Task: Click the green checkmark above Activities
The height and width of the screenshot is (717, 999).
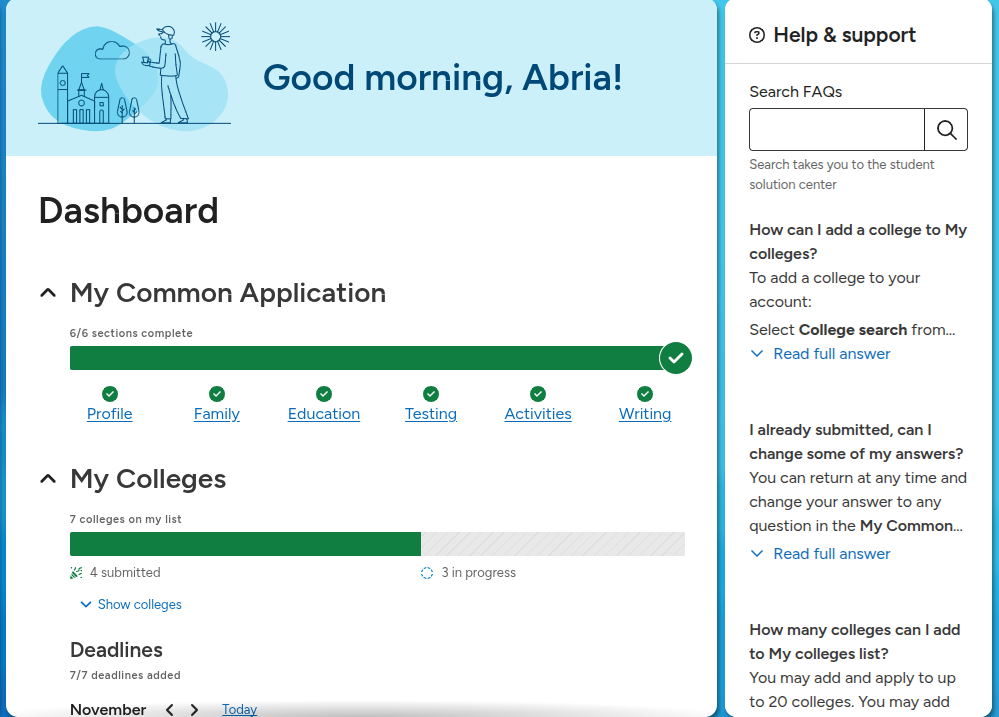Action: (538, 393)
